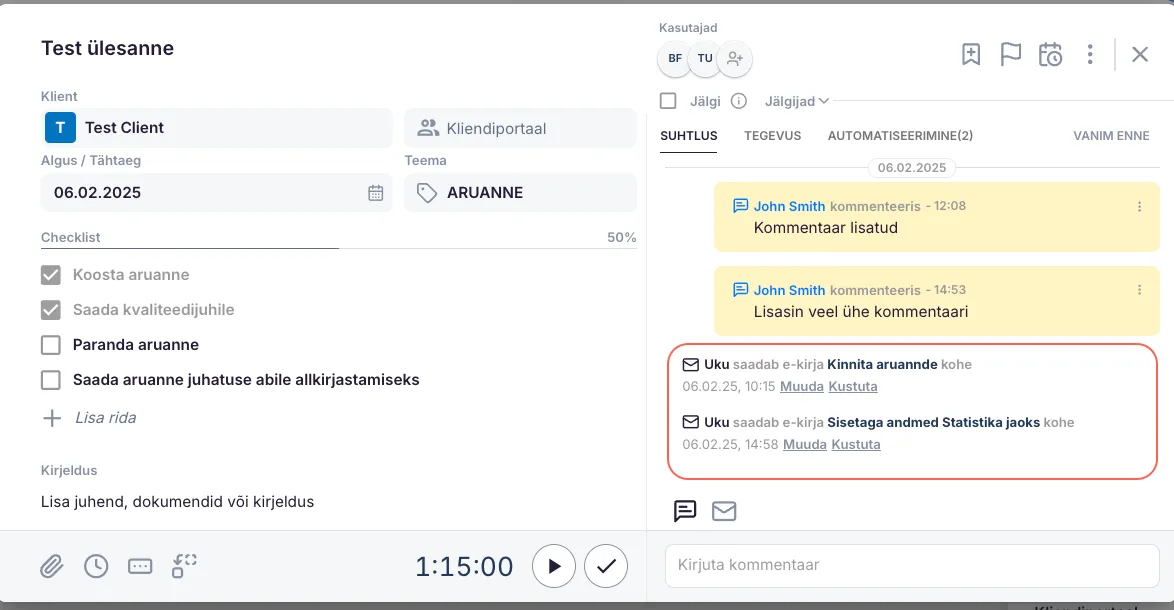The height and width of the screenshot is (610, 1174).
Task: Mark task done with checkmark button
Action: (606, 566)
